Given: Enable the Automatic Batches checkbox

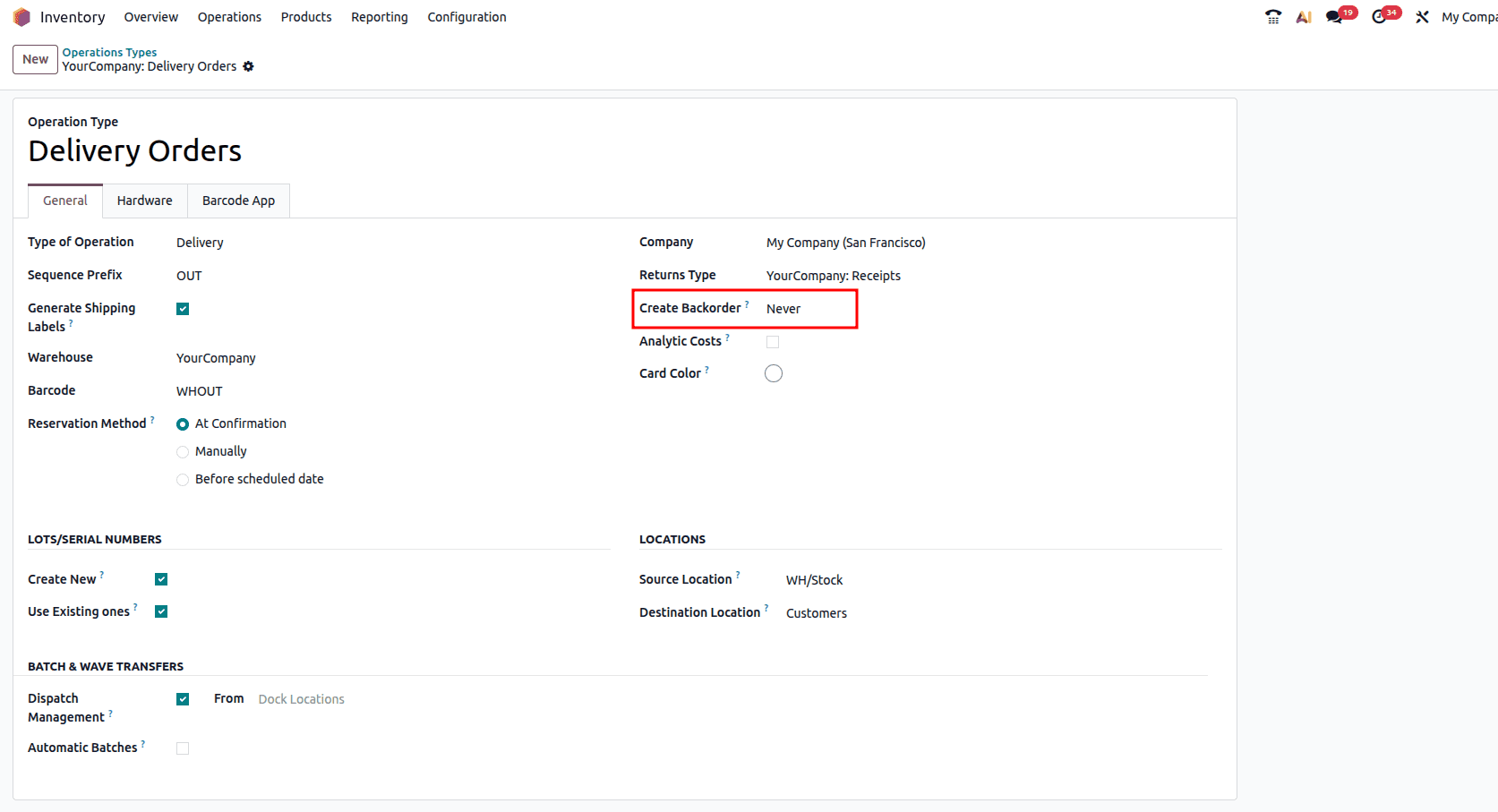Looking at the screenshot, I should coord(183,748).
